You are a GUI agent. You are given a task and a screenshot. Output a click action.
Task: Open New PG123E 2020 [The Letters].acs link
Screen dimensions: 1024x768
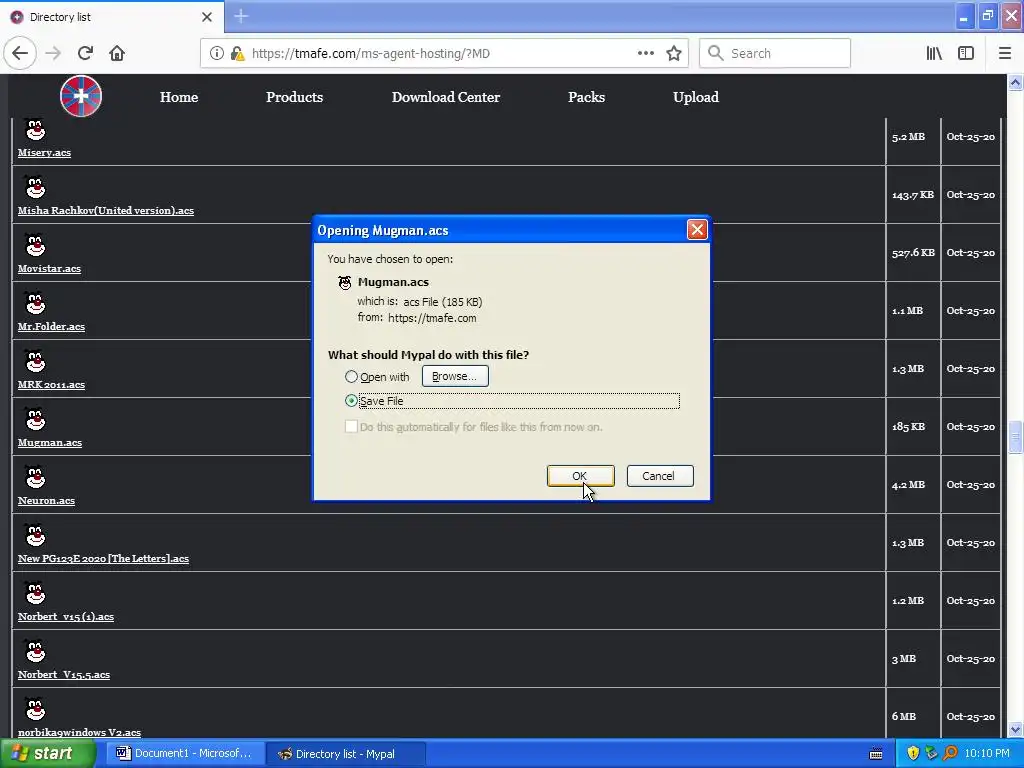click(103, 558)
